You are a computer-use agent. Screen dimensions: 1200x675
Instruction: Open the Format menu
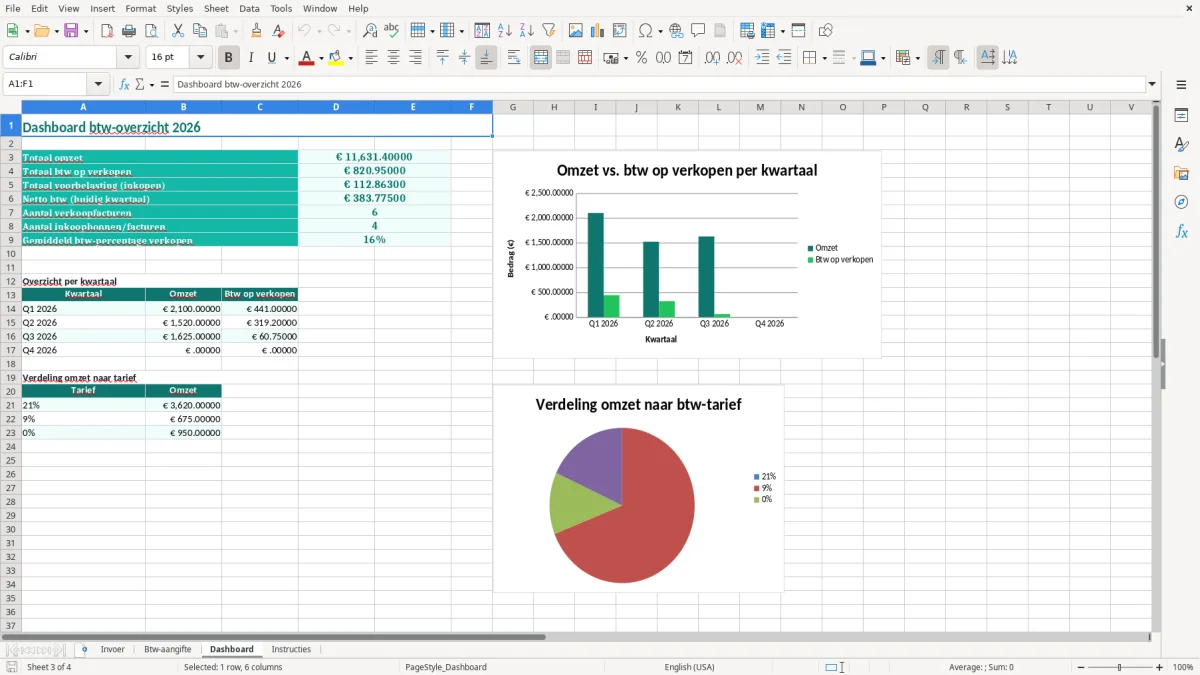(141, 8)
